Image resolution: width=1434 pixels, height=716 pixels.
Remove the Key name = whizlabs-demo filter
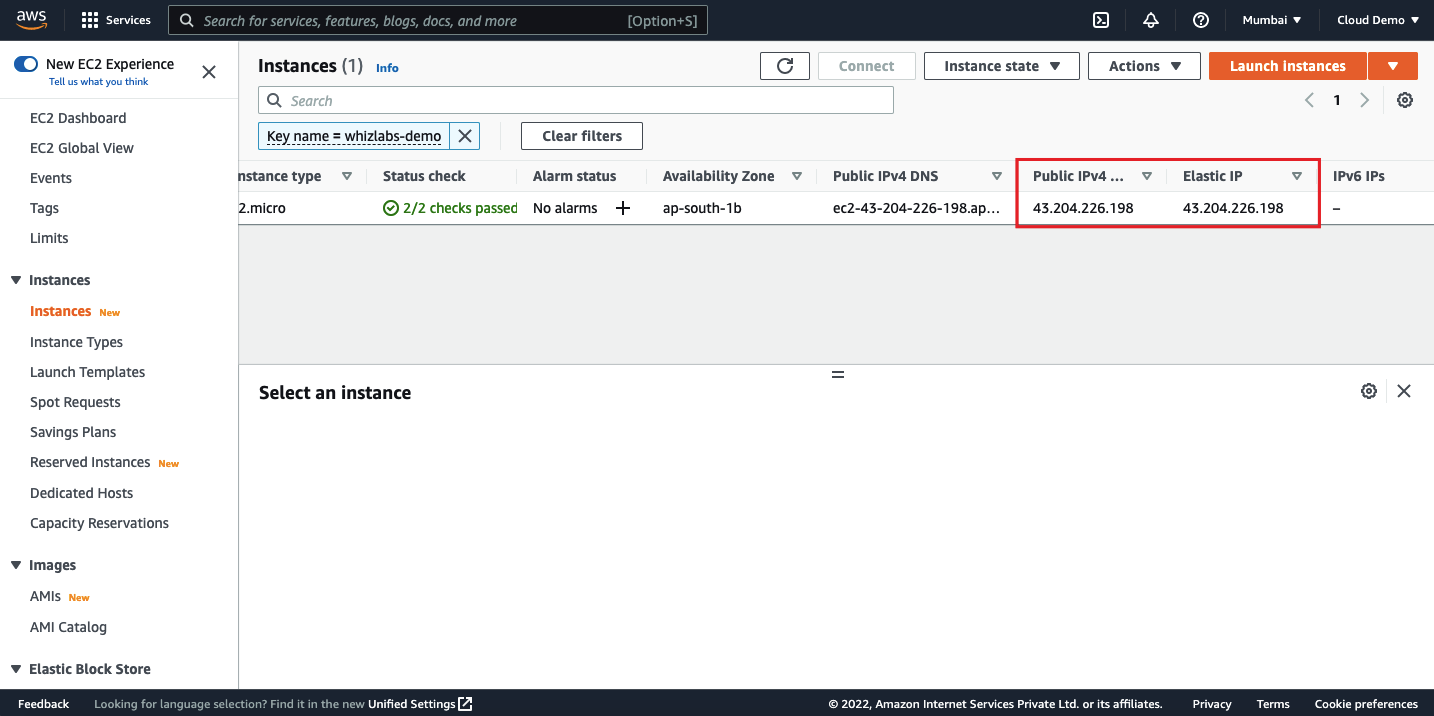click(x=465, y=136)
